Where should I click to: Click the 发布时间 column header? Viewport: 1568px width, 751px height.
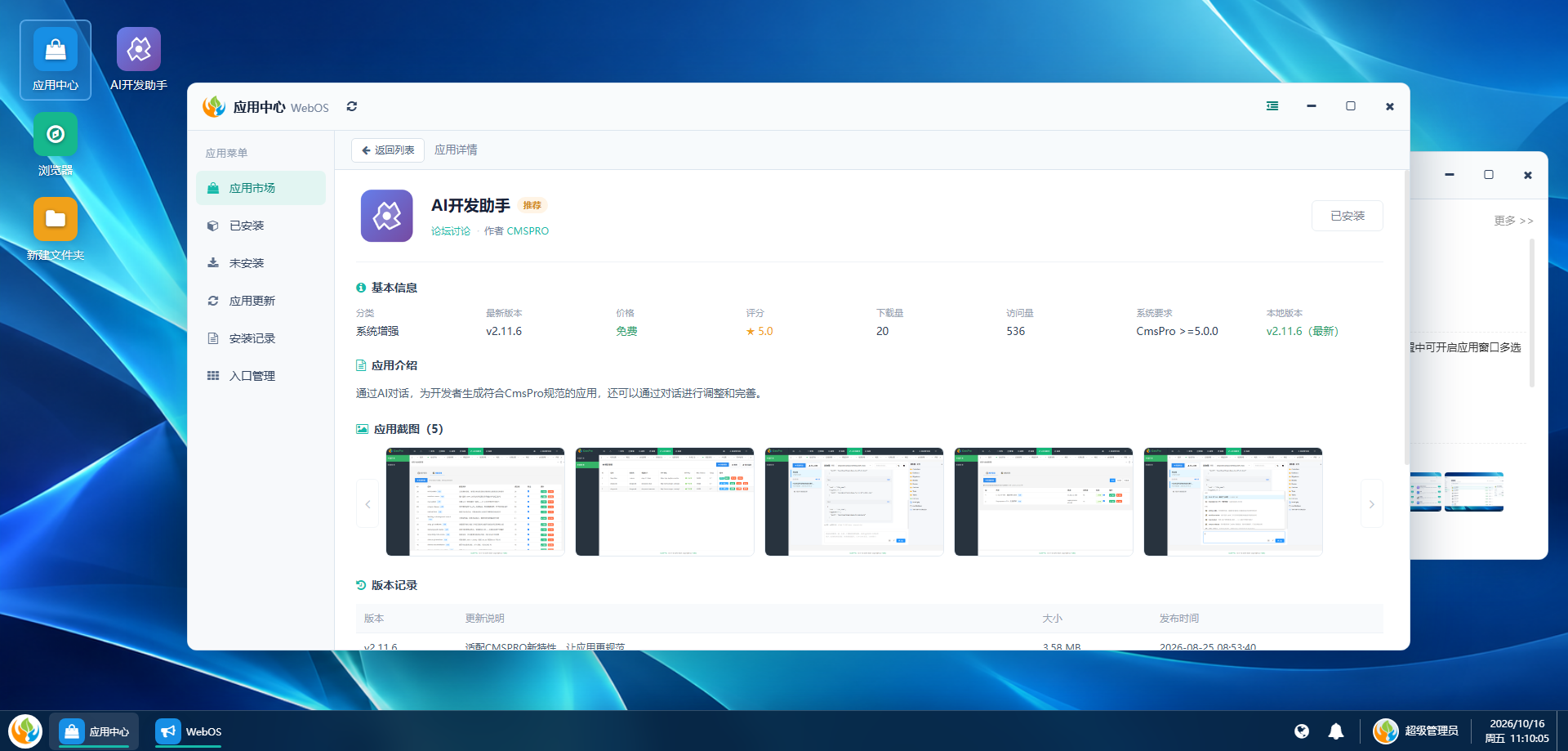point(1179,619)
